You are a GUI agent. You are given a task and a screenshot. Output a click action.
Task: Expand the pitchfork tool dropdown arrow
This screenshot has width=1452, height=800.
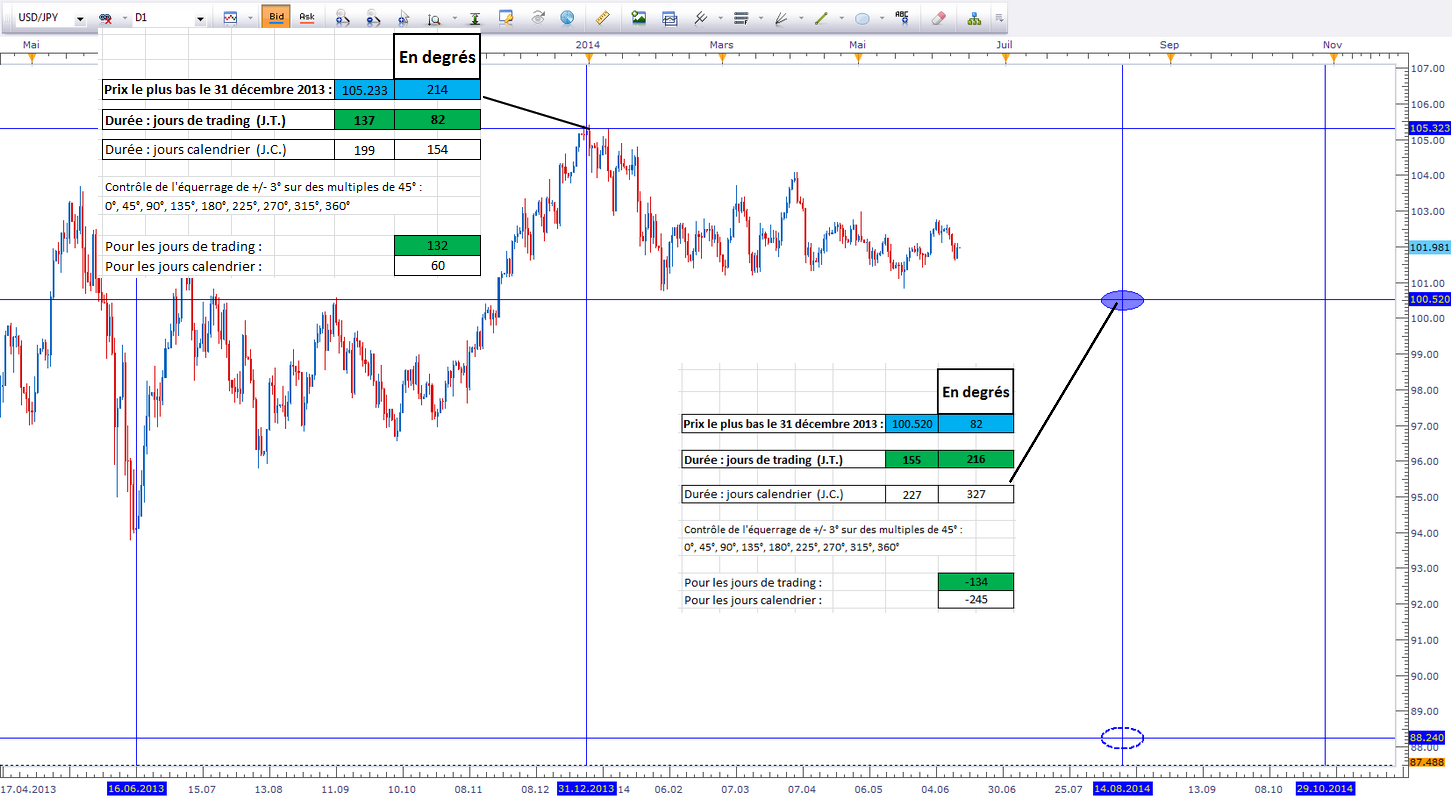(x=719, y=18)
